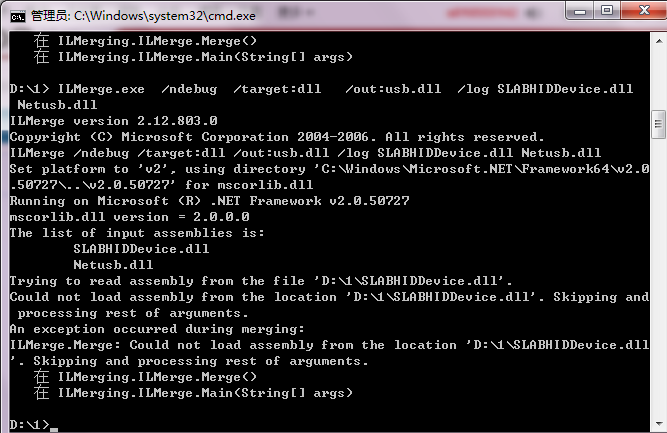Click the Copyright Microsoft Corporation line
The width and height of the screenshot is (667, 433).
tap(277, 137)
